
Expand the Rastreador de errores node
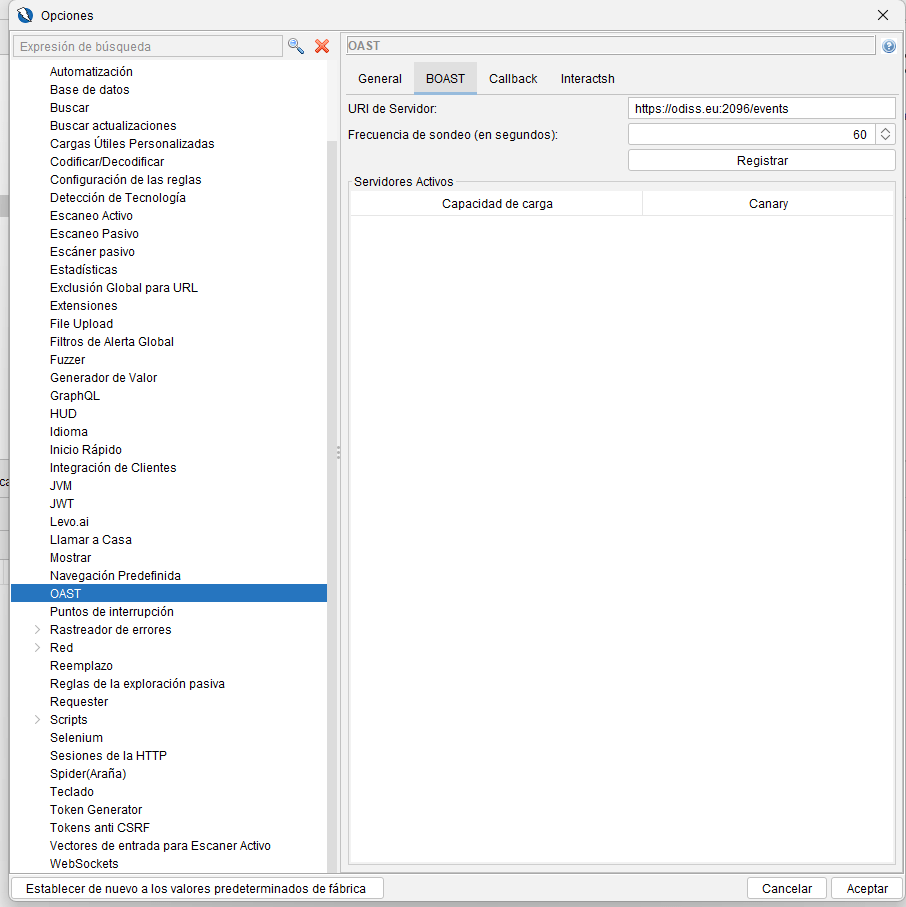click(x=38, y=630)
